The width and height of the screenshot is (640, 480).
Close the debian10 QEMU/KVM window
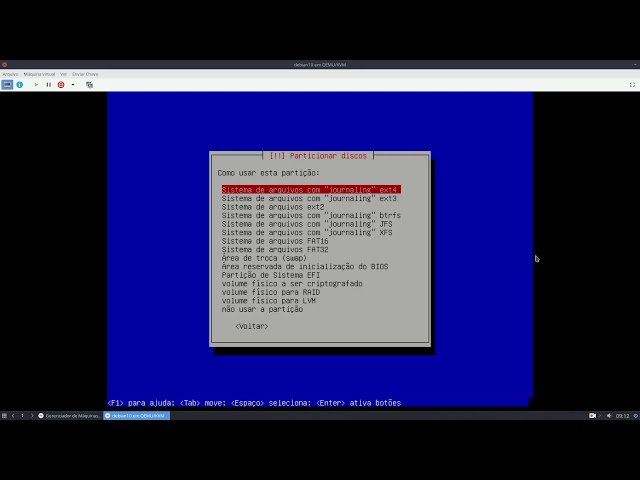pyautogui.click(x=4, y=64)
